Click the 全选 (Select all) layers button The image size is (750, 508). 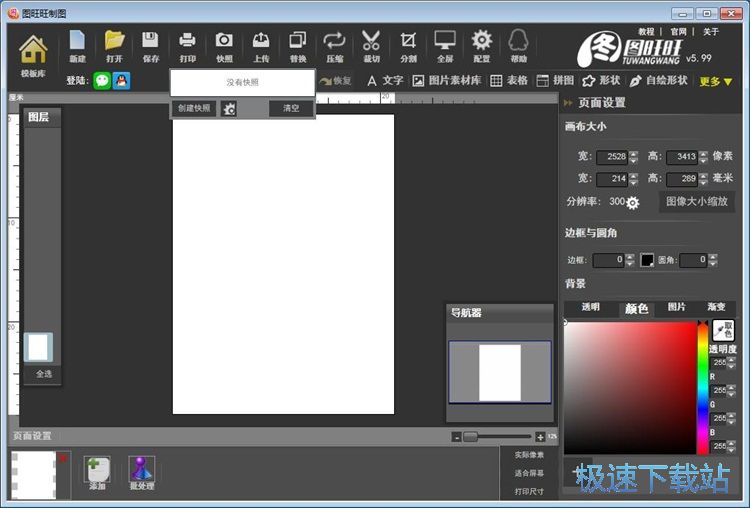[44, 374]
